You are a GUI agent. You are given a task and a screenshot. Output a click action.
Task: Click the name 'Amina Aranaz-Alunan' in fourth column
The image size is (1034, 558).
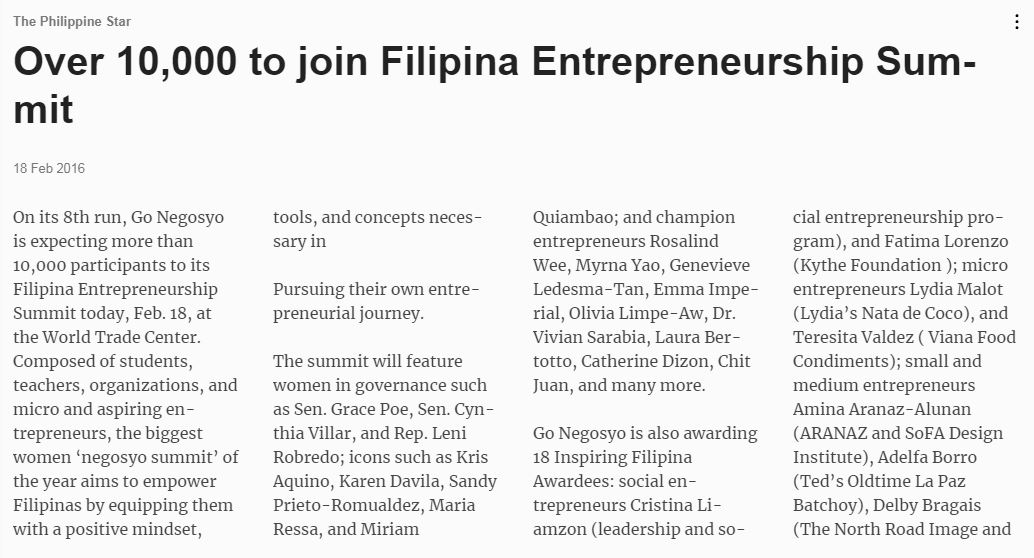click(882, 410)
